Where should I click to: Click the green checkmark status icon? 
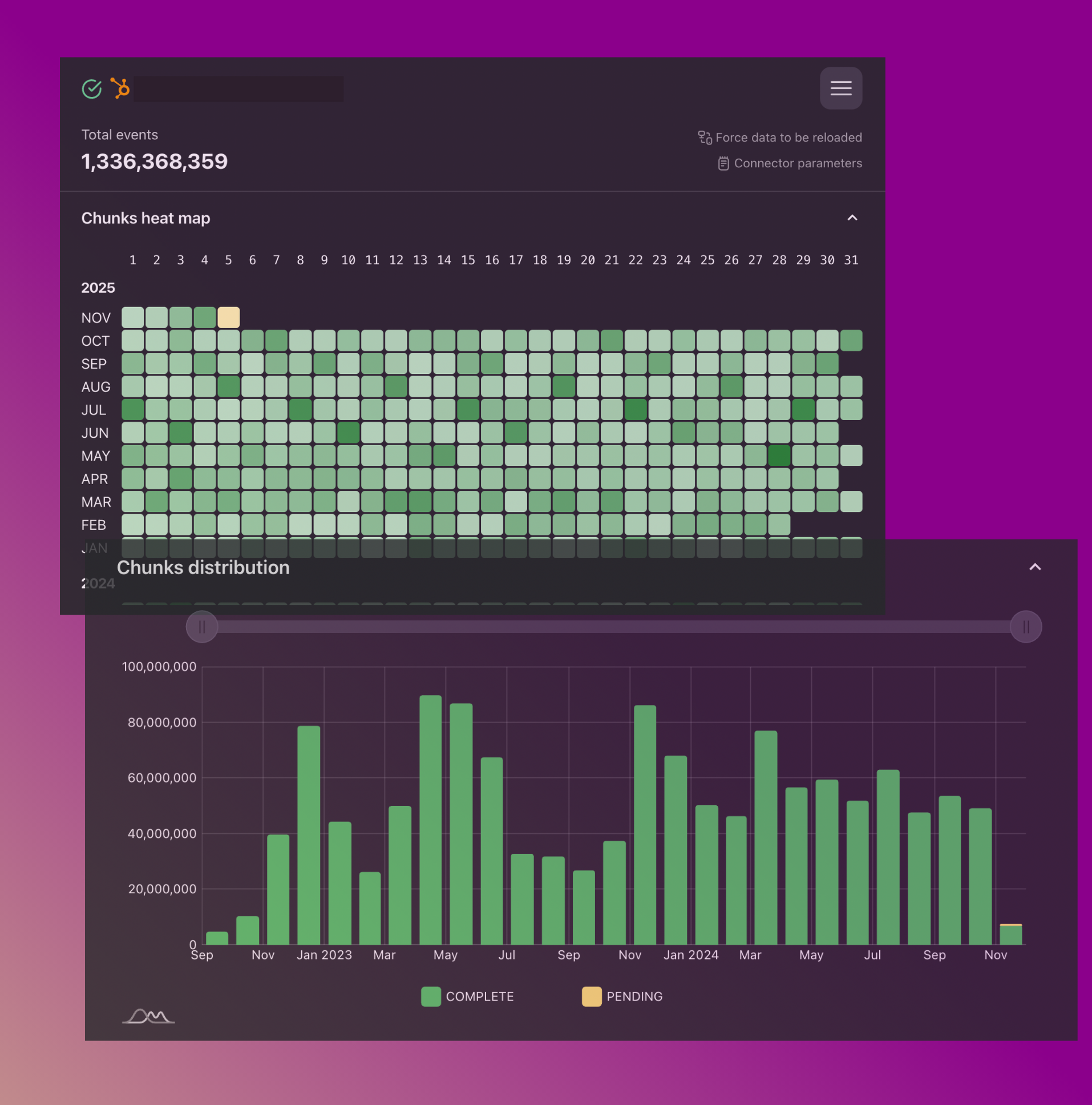(x=91, y=88)
